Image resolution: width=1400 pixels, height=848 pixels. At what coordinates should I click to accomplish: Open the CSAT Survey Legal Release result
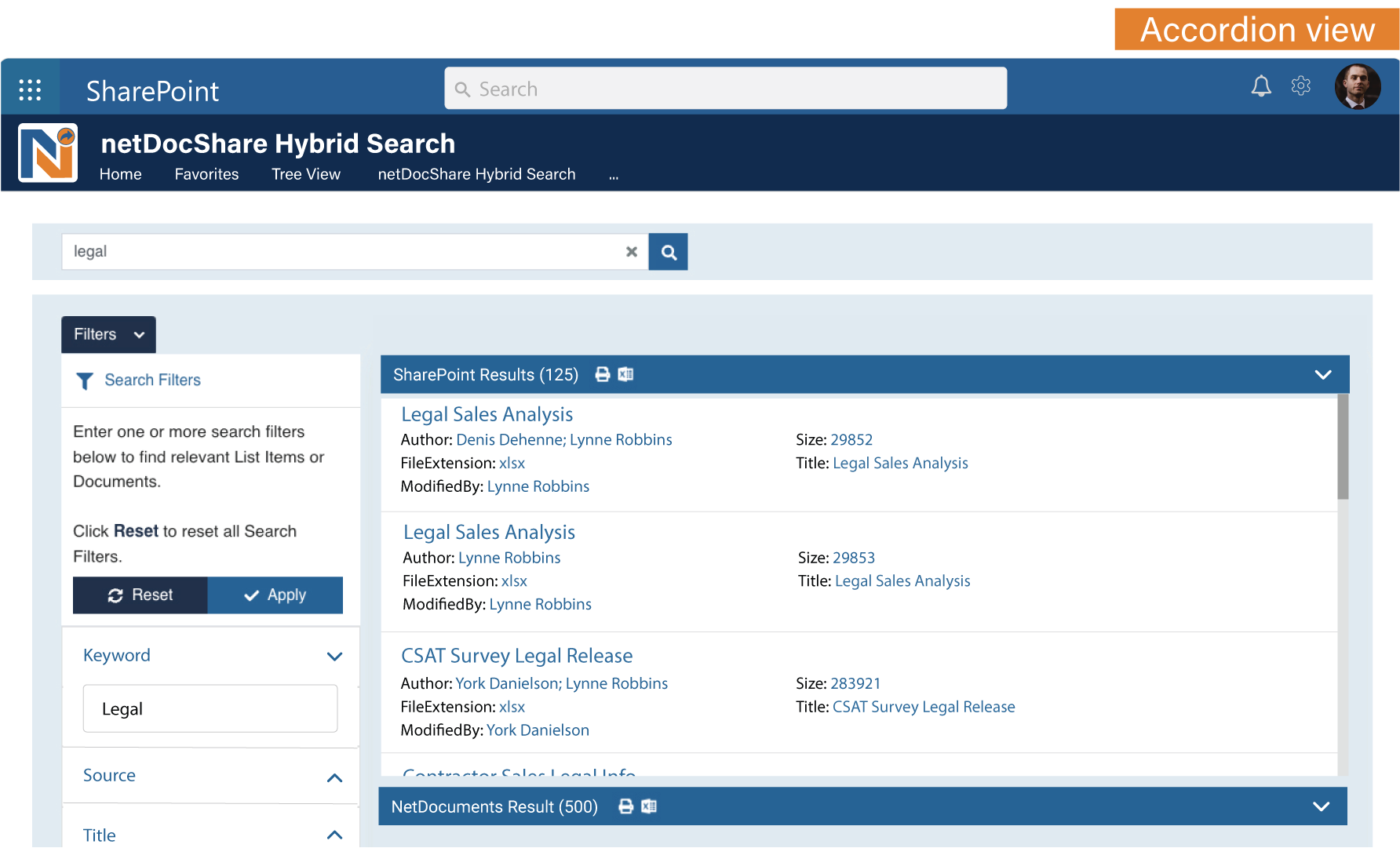coord(517,656)
